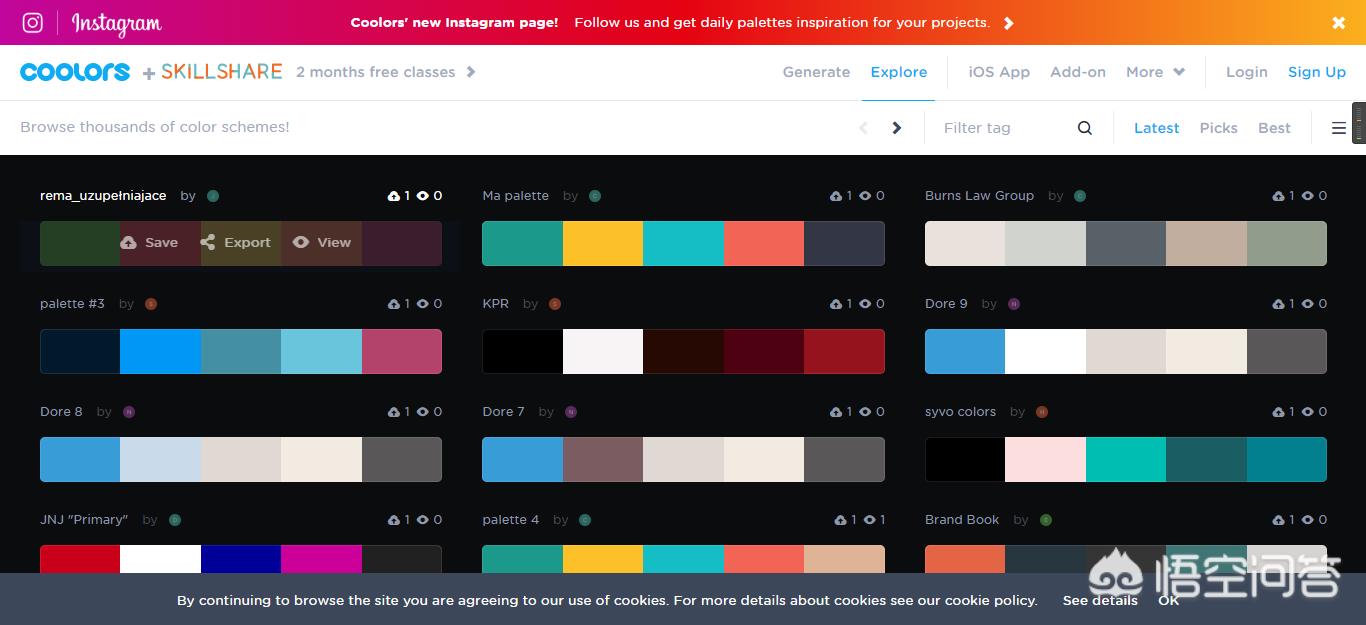The height and width of the screenshot is (625, 1366).
Task: View the rema_uzupełniajace palette
Action: point(322,243)
